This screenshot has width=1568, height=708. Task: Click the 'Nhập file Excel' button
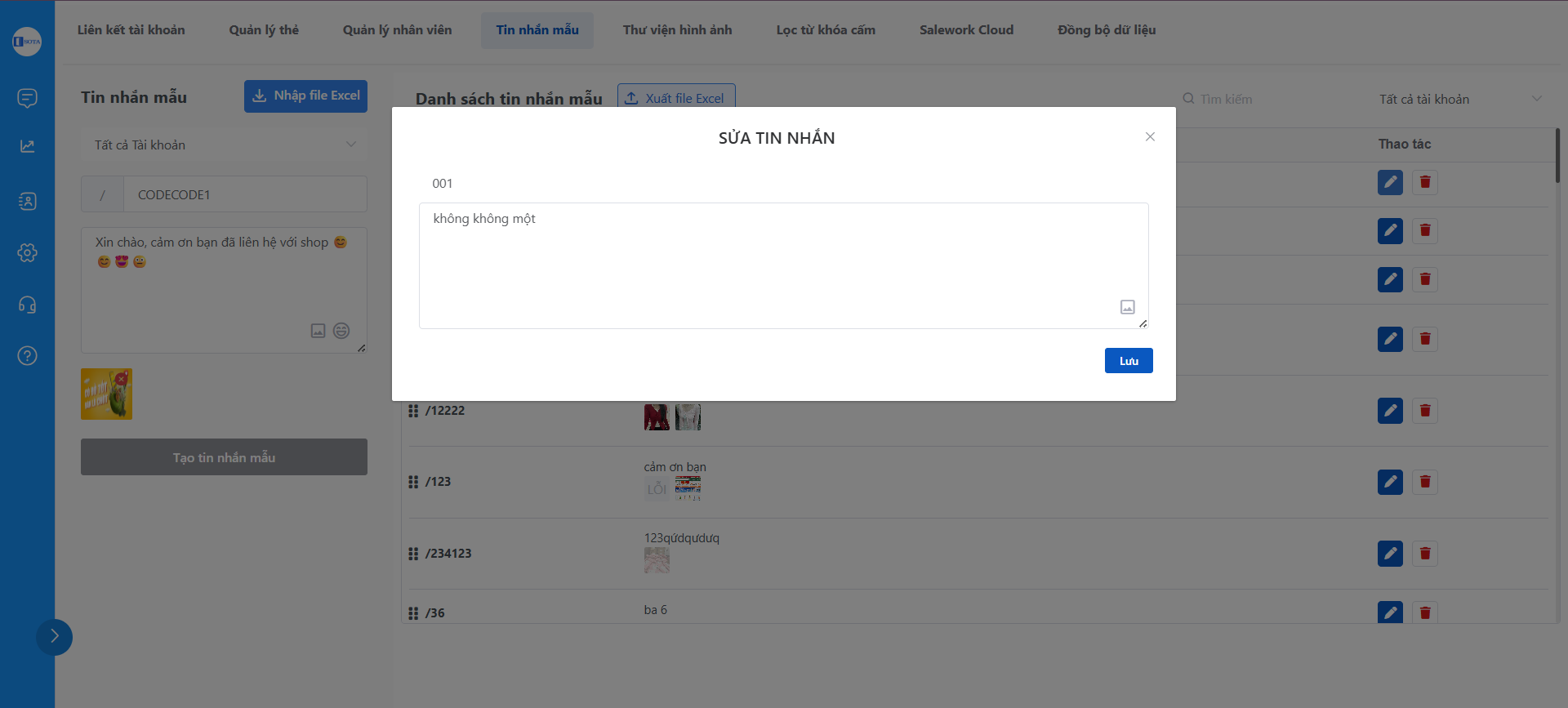pyautogui.click(x=305, y=96)
